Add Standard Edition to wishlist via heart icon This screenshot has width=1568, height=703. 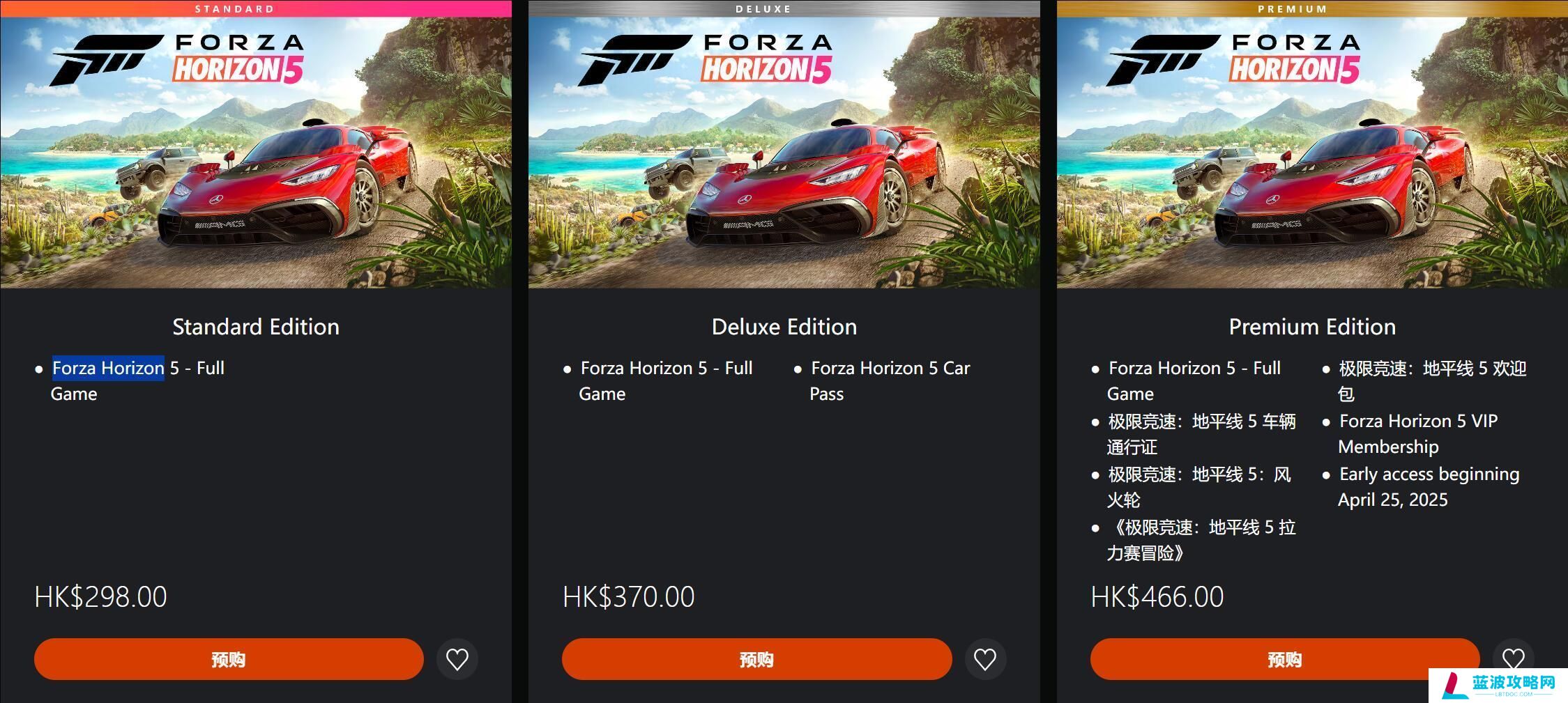pos(457,659)
